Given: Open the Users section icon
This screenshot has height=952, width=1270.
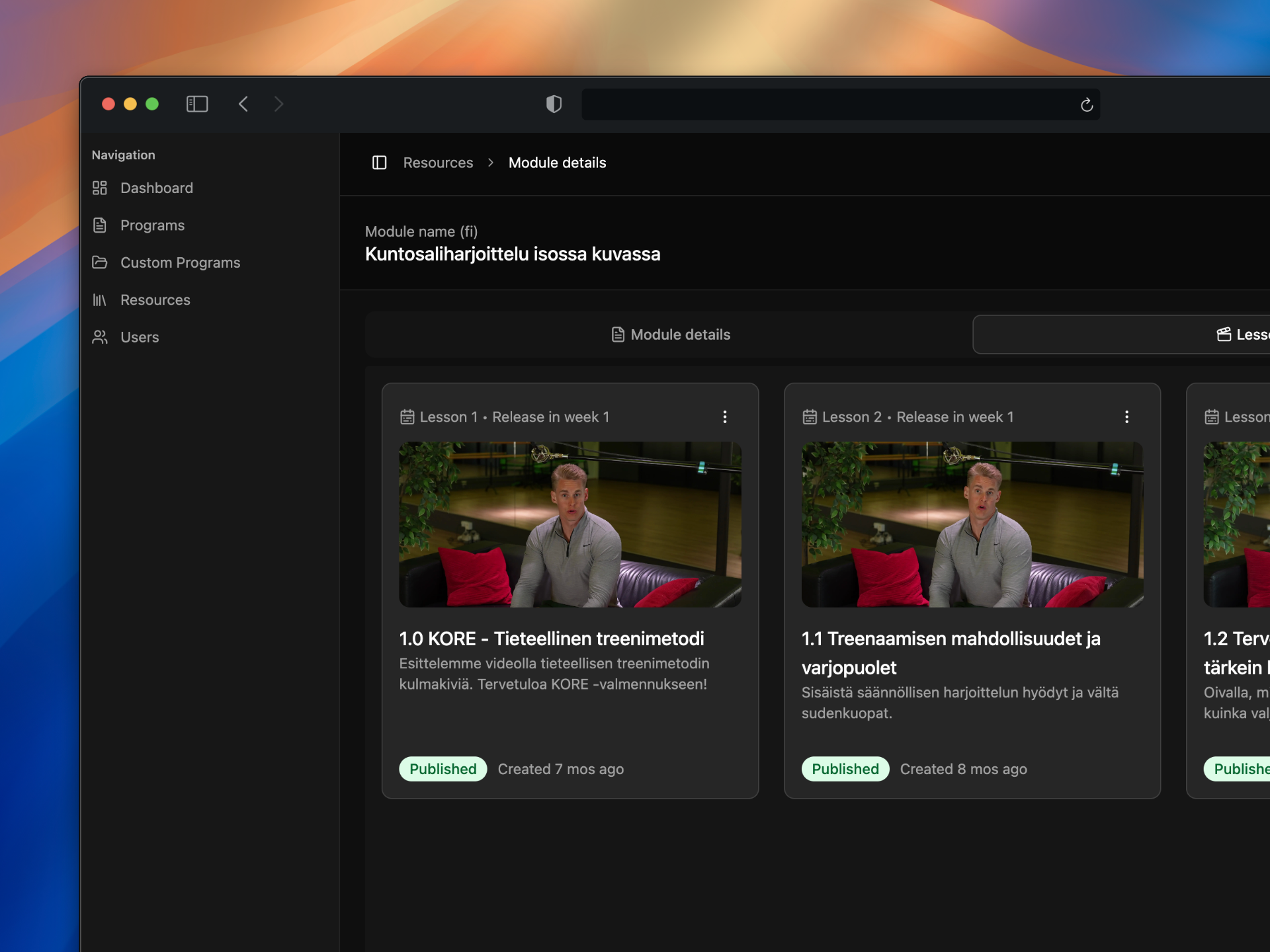Looking at the screenshot, I should click(x=100, y=337).
